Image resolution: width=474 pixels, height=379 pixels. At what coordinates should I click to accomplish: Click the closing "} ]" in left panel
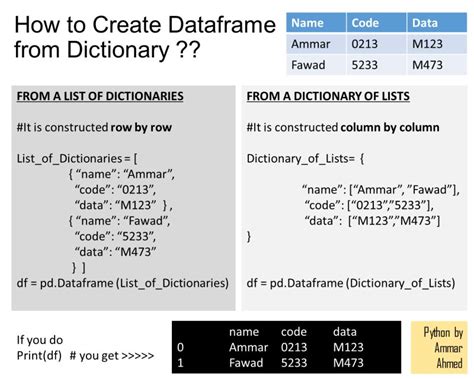[x=79, y=267]
